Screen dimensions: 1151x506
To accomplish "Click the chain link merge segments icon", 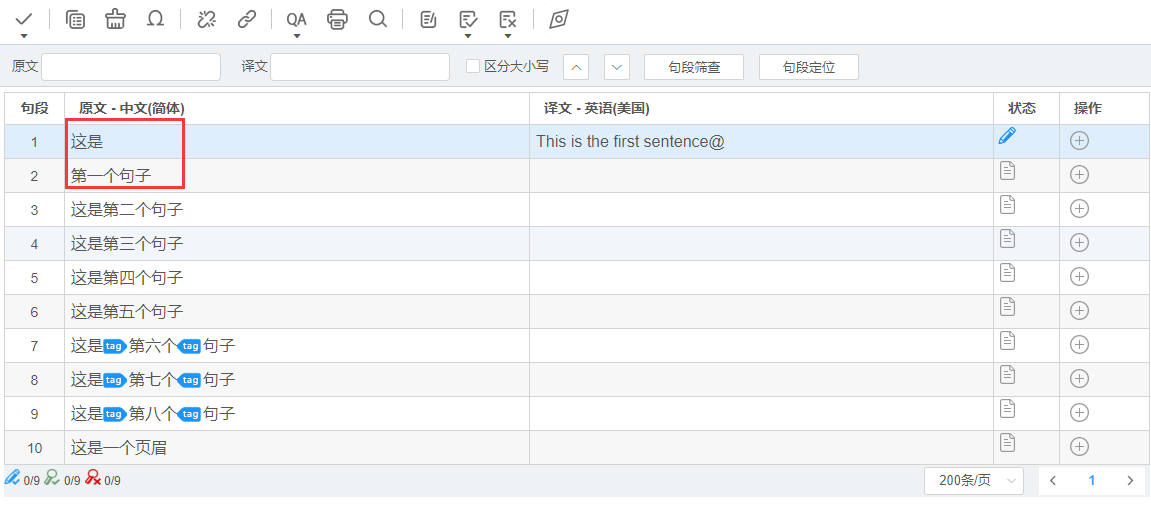I will click(x=247, y=19).
